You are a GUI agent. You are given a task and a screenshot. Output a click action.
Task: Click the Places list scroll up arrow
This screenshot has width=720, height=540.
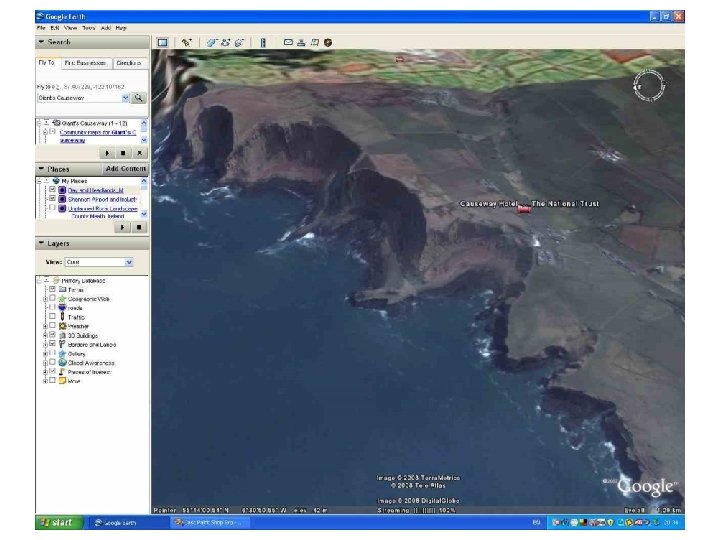144,181
